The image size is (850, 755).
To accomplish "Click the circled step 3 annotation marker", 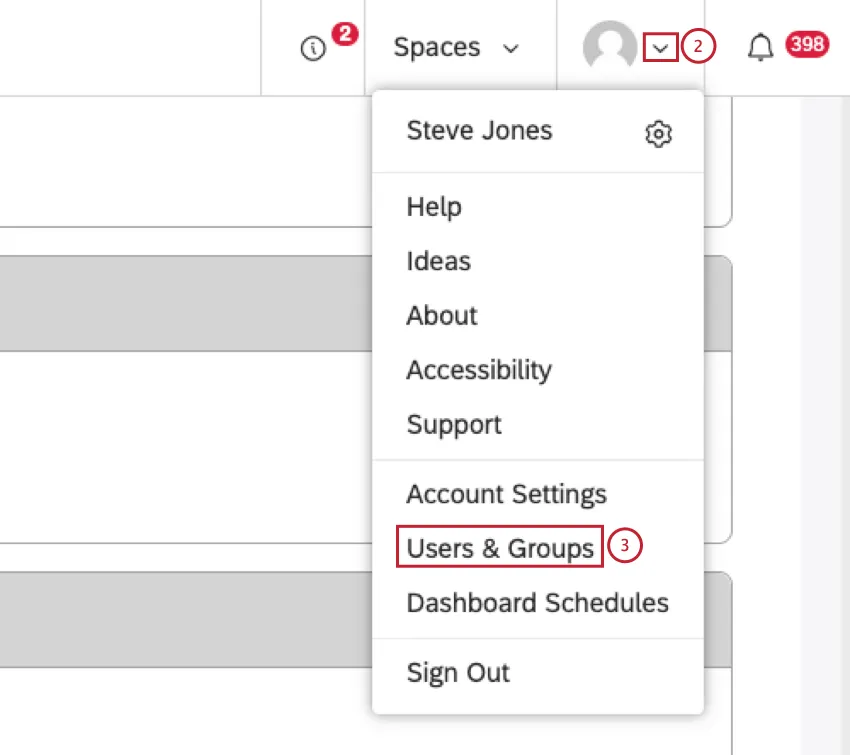I will pos(622,548).
